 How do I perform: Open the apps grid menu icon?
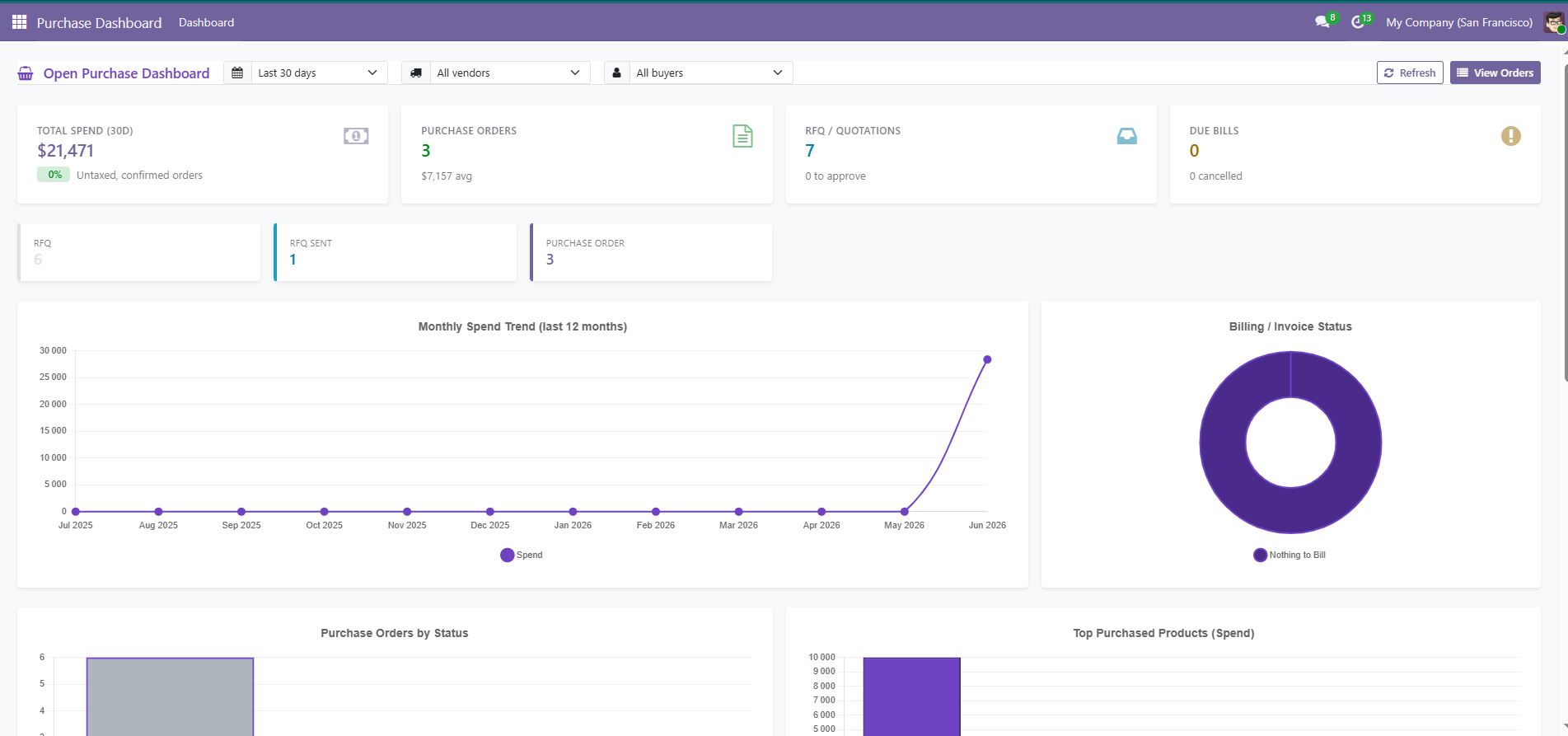pos(19,22)
